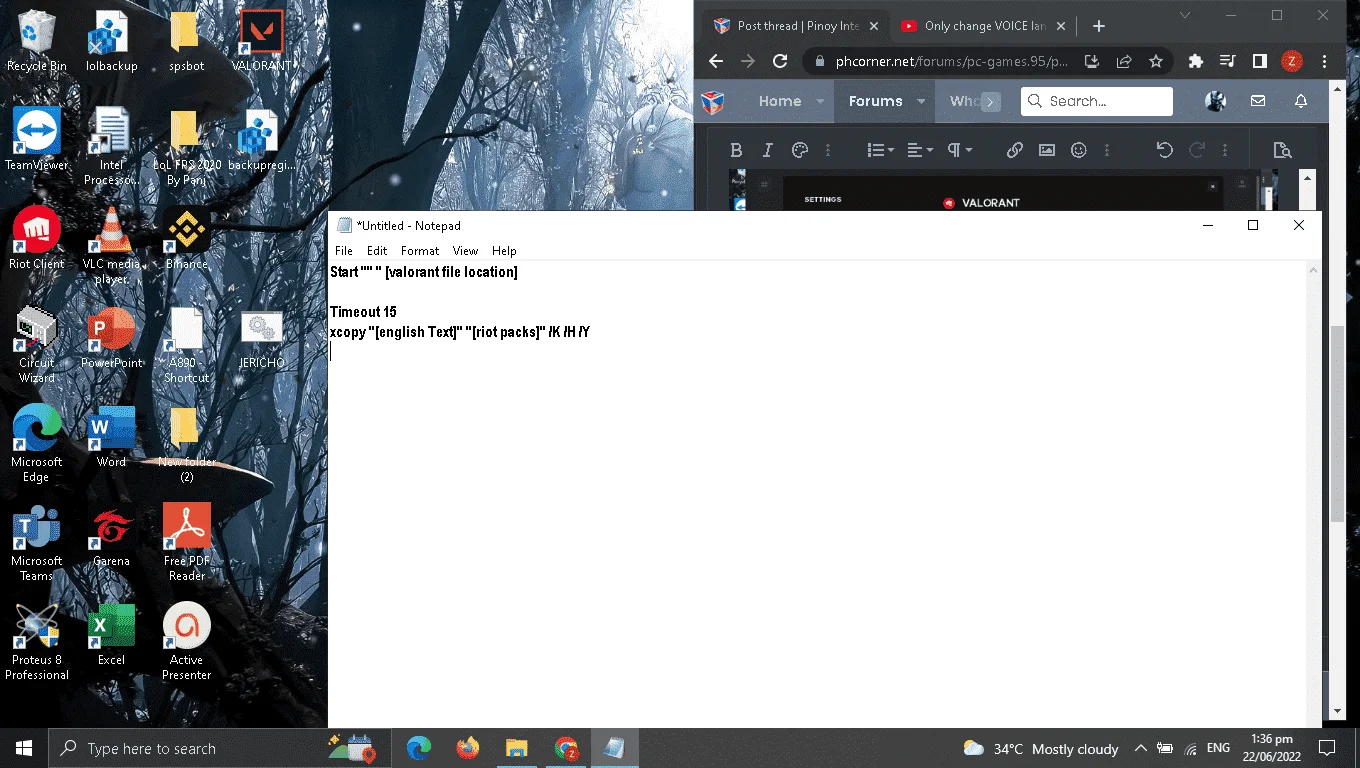Insert an image in the forum editor
Viewport: 1360px width, 768px height.
coord(1047,150)
